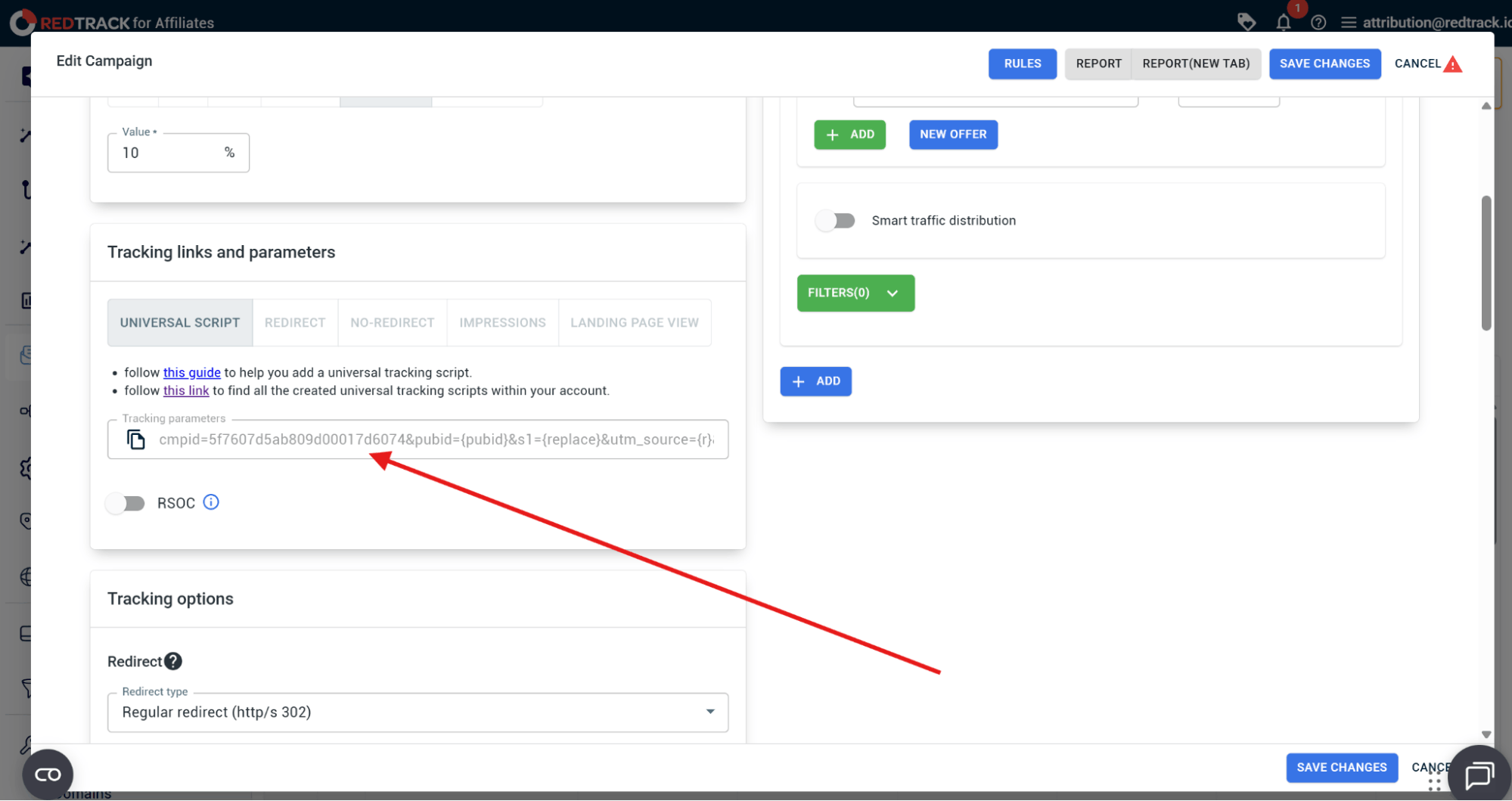Screen dimensions: 1512x801
Task: Switch to the Universal Script tab
Action: [180, 322]
